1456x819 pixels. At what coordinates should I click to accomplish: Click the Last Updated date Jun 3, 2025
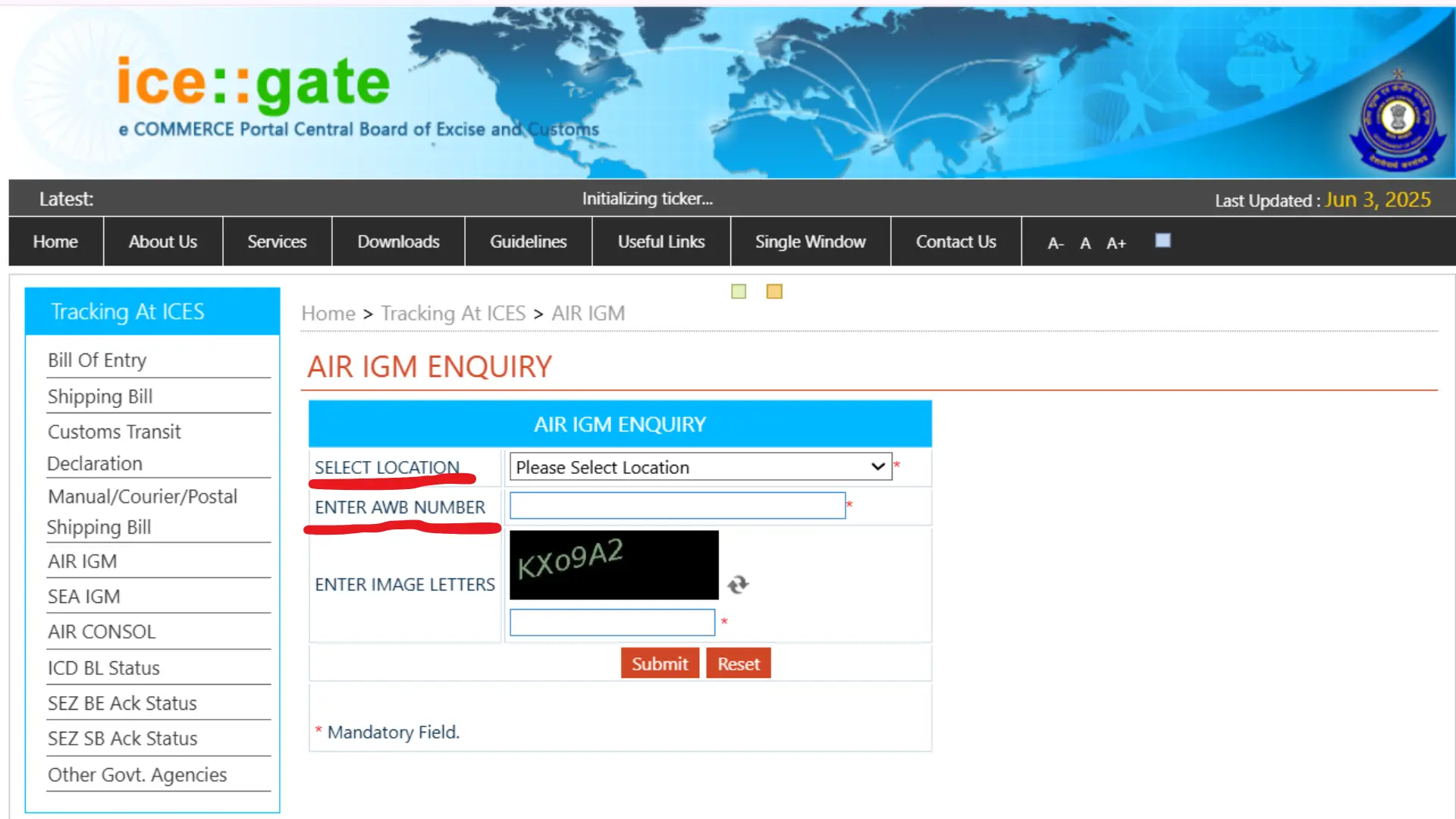[x=1378, y=199]
